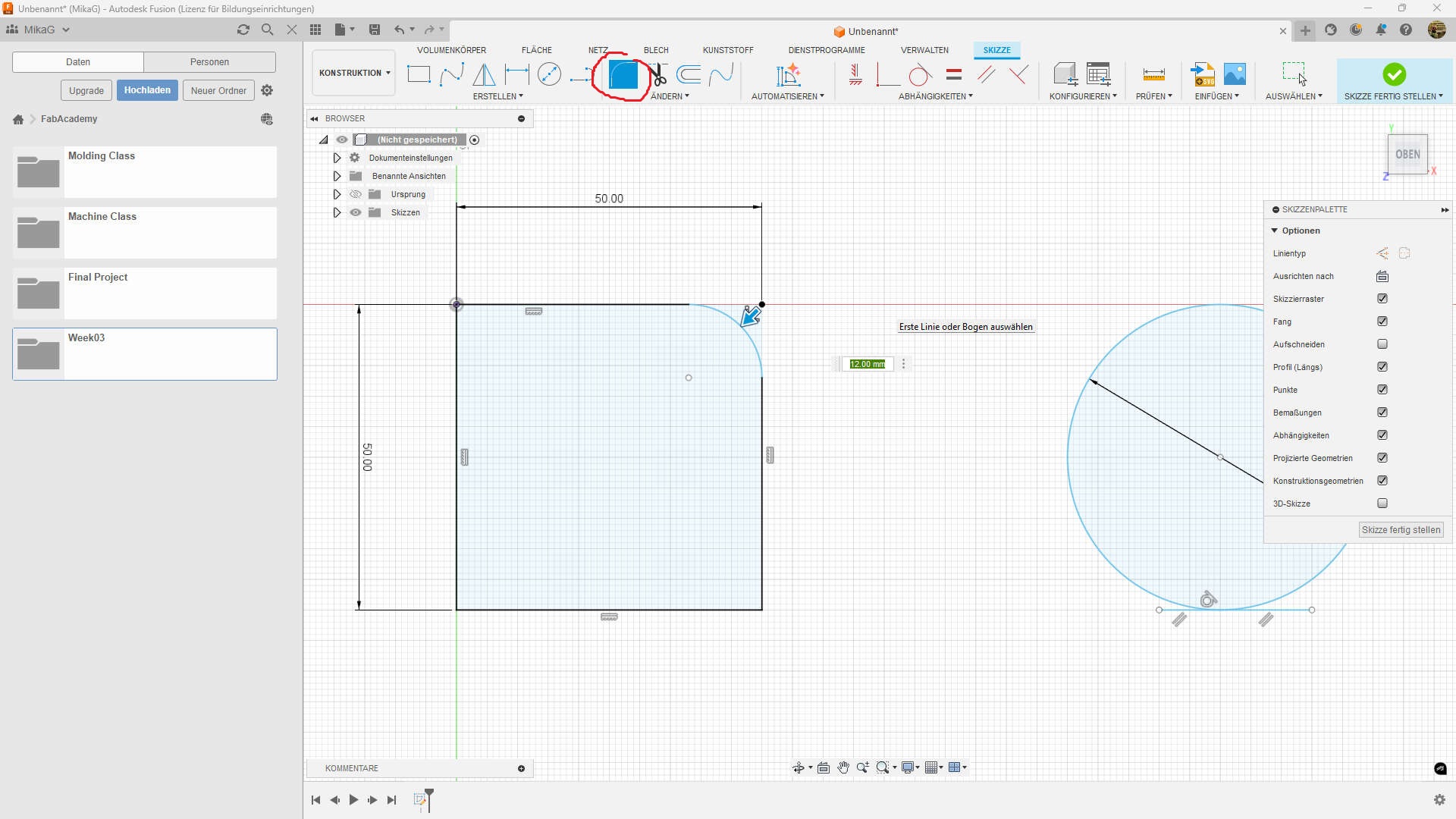Switch to the VOLUMENKÖRPER tab
Image resolution: width=1456 pixels, height=819 pixels.
point(452,50)
